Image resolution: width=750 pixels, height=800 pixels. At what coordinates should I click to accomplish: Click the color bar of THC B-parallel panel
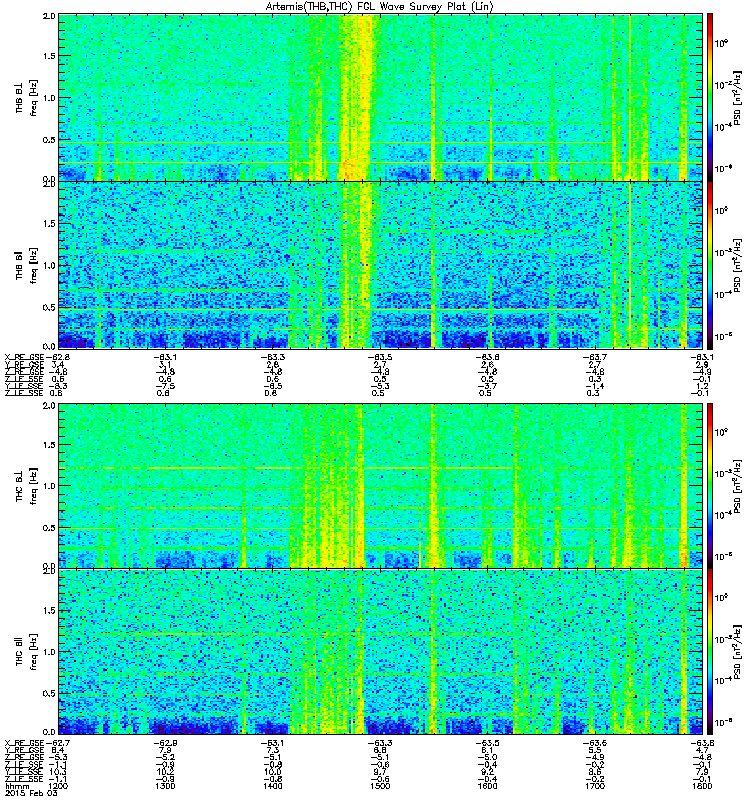tap(710, 652)
